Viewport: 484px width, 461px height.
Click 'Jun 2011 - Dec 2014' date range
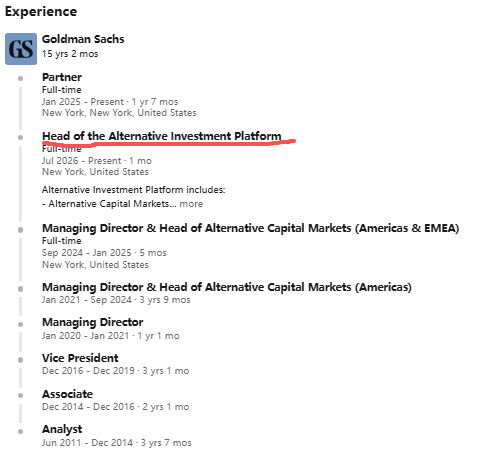pyautogui.click(x=87, y=443)
